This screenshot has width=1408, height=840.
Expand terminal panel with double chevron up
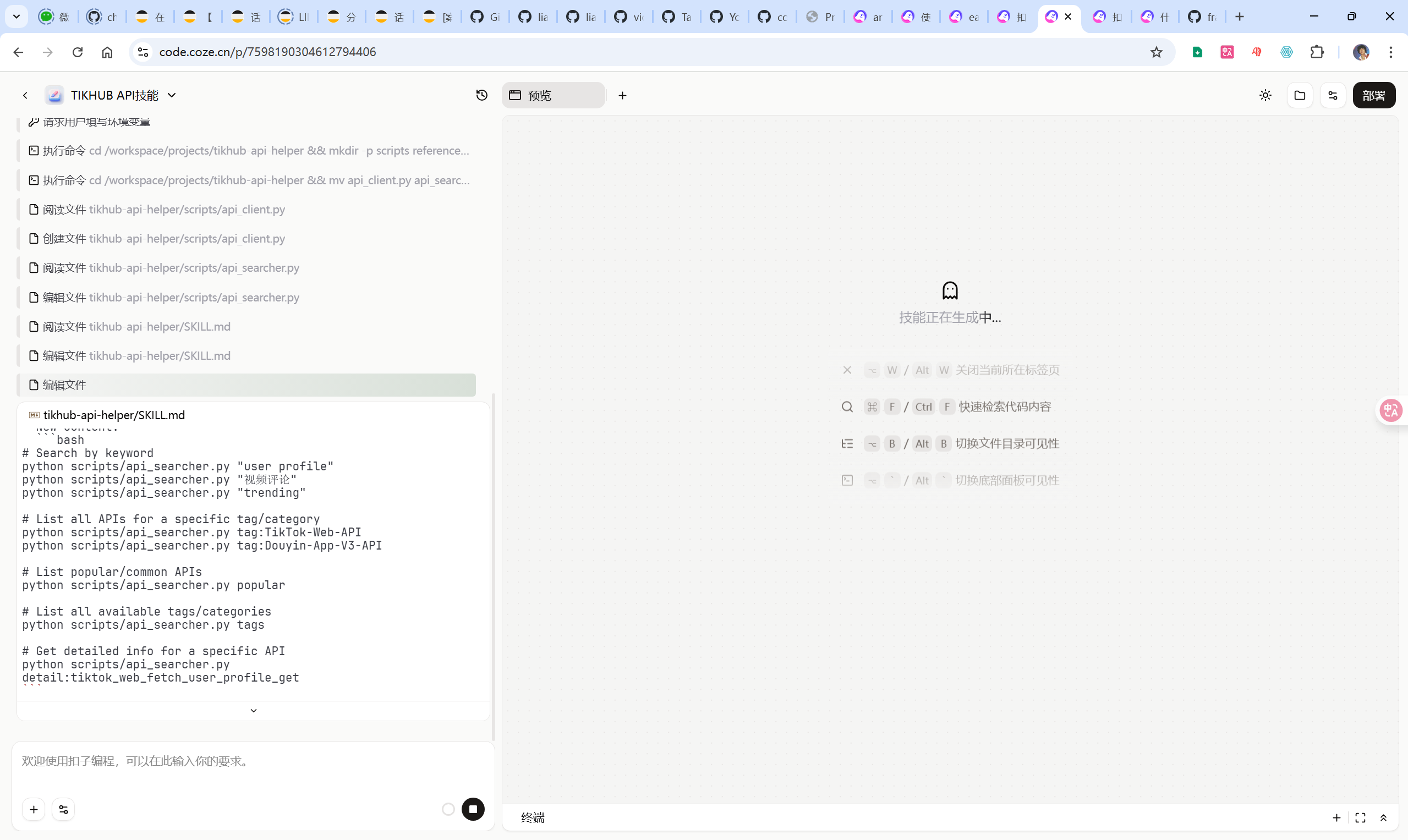tap(1383, 817)
